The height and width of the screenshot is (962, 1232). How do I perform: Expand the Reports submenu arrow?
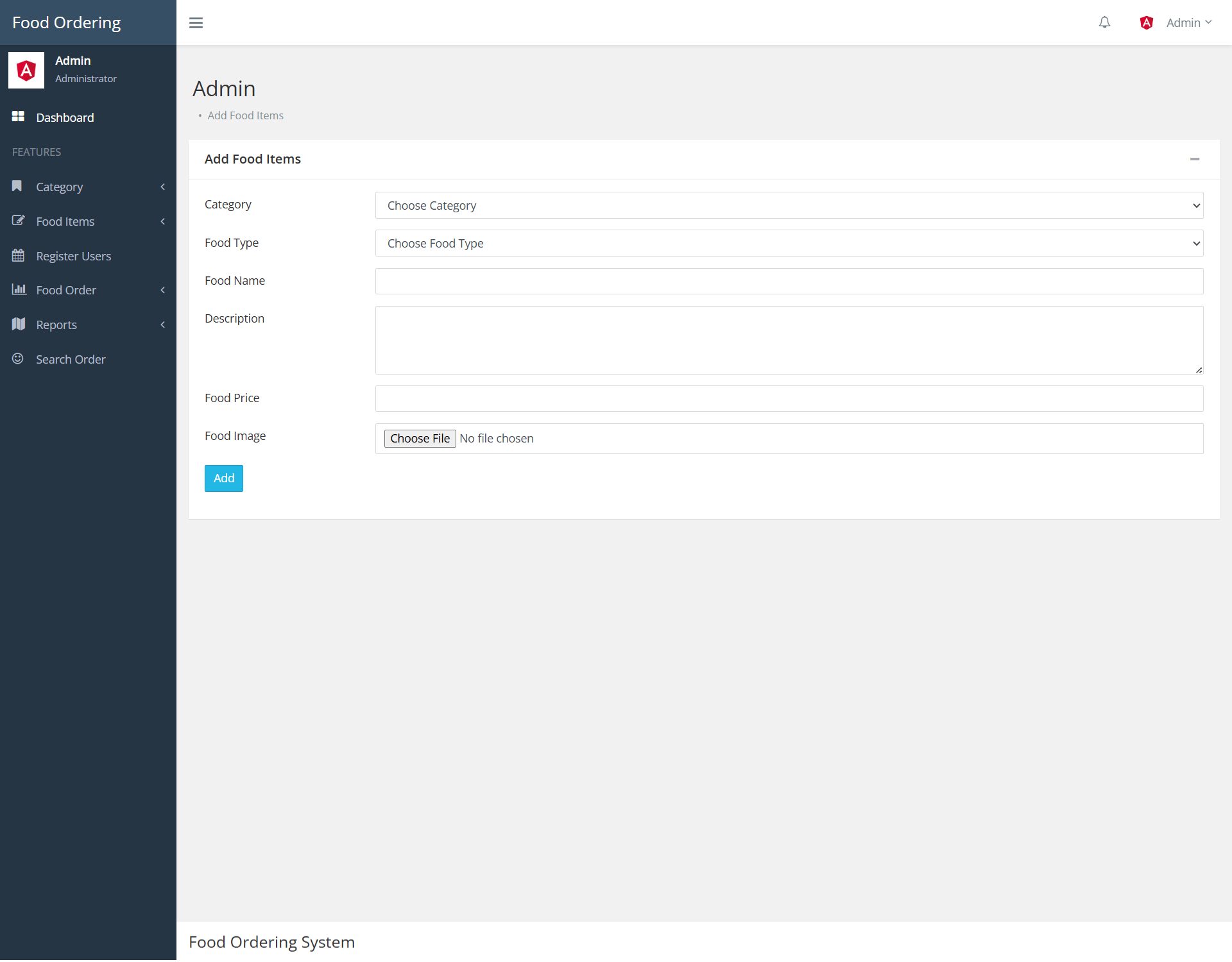[163, 325]
